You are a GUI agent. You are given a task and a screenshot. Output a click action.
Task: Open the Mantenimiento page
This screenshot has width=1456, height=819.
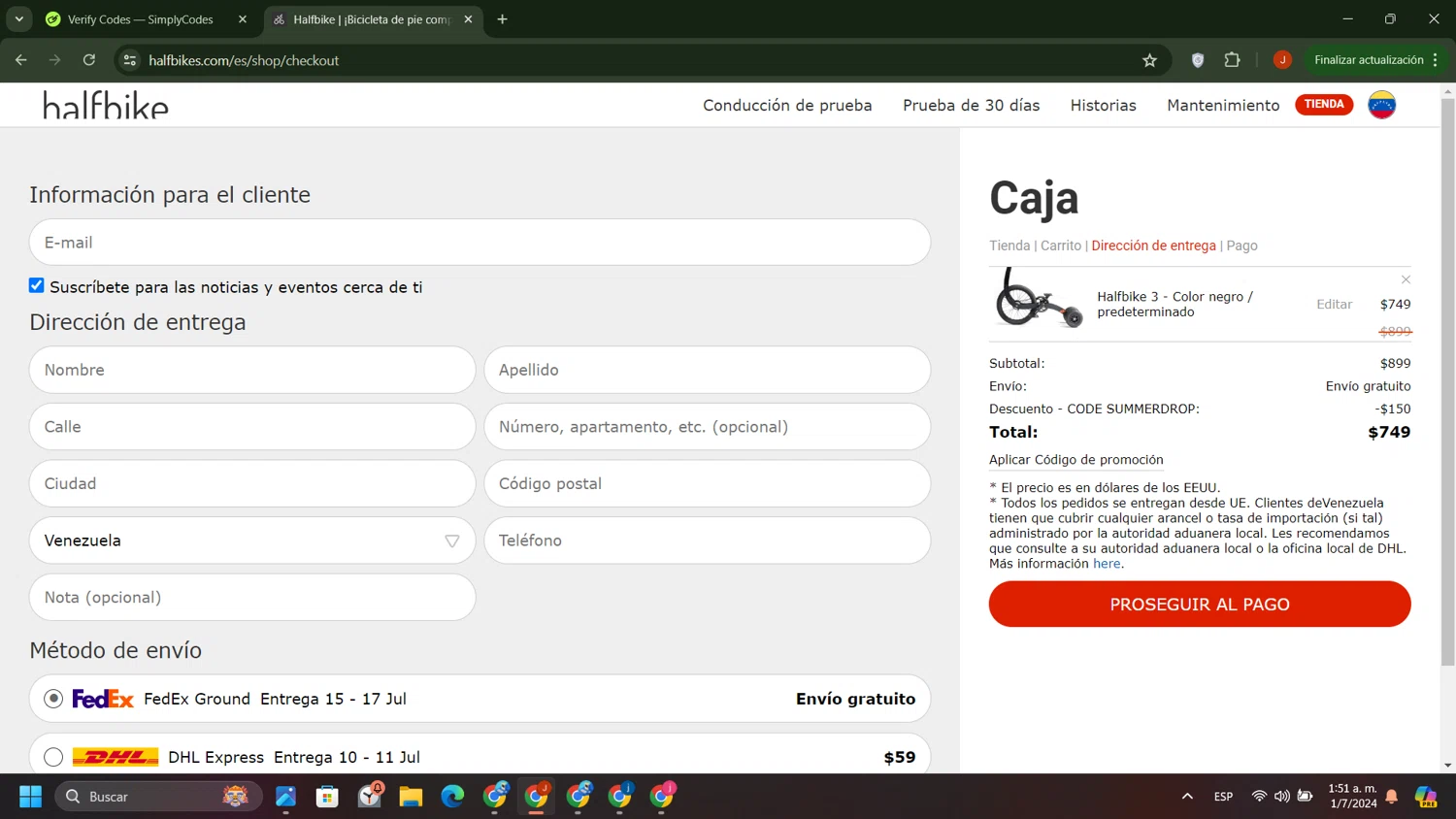tap(1223, 105)
